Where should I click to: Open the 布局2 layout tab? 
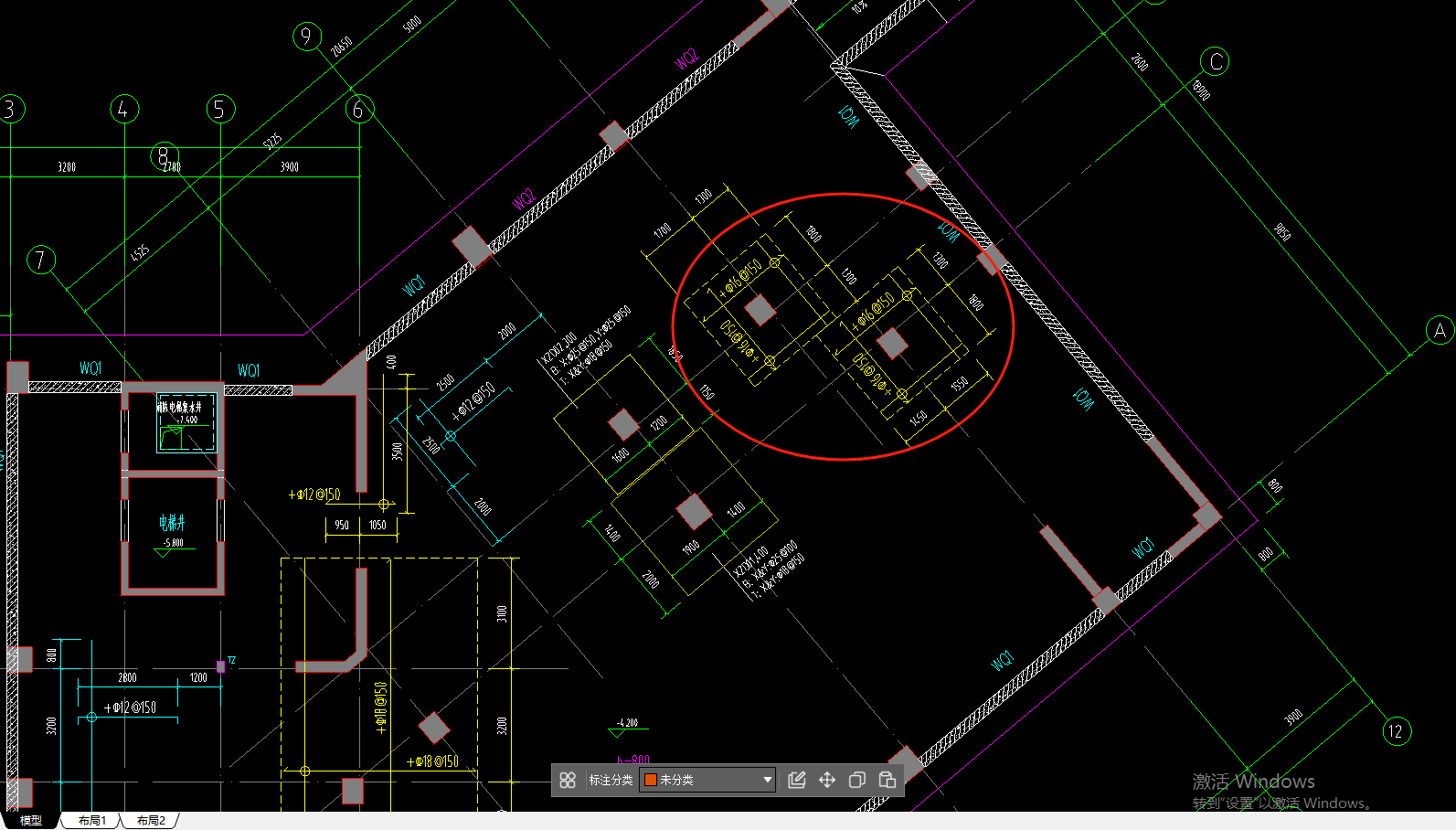coord(151,821)
